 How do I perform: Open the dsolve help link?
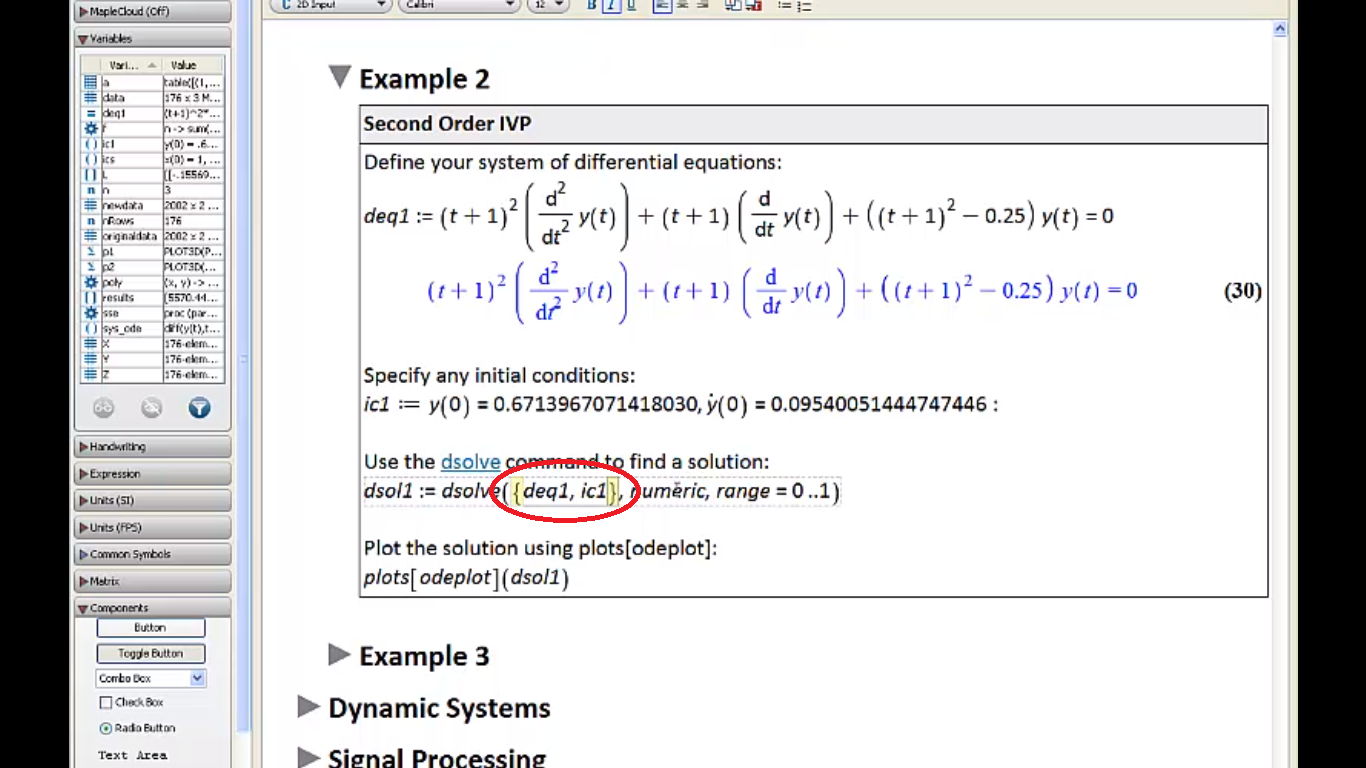coord(470,462)
